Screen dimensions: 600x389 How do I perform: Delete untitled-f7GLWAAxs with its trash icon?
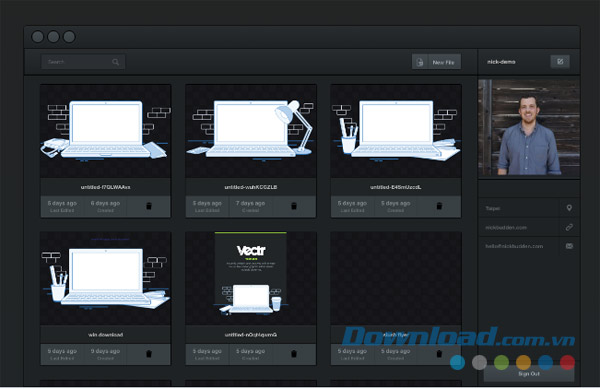point(149,206)
